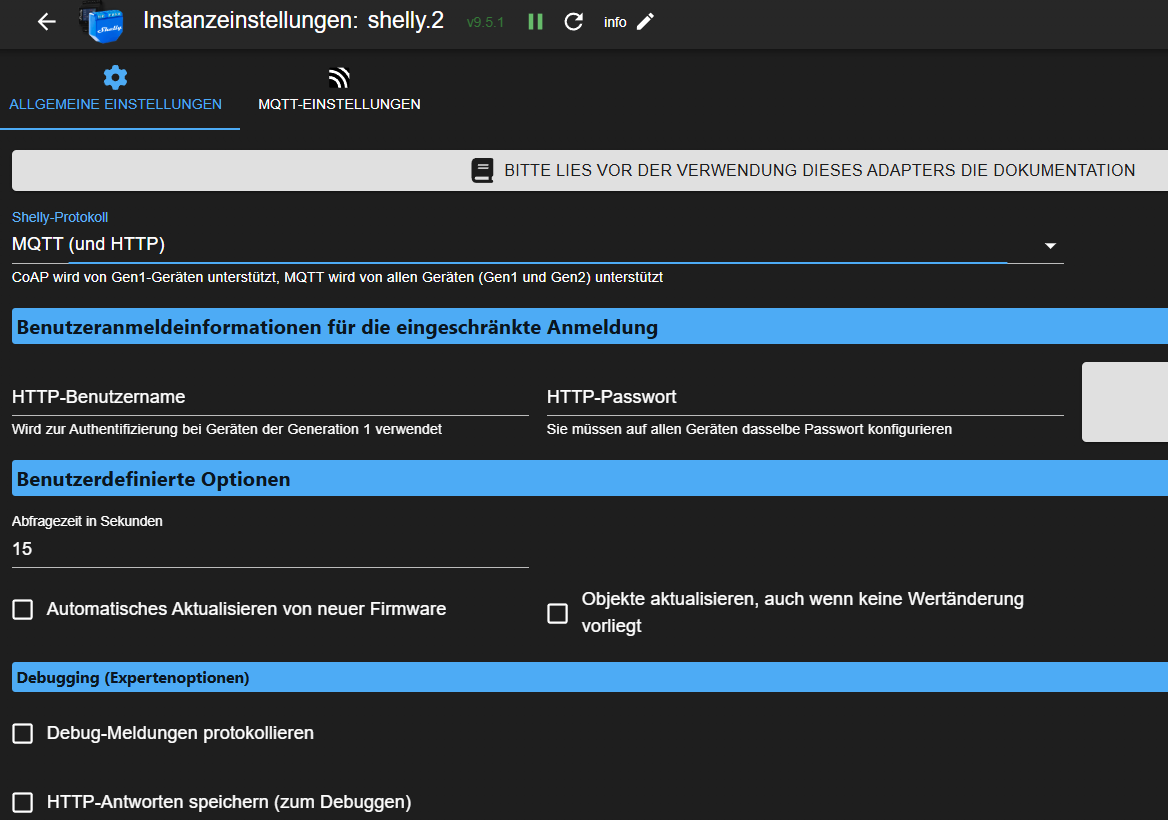Open Allgemeine Einstellungen tab
This screenshot has height=820, width=1168.
(x=116, y=104)
